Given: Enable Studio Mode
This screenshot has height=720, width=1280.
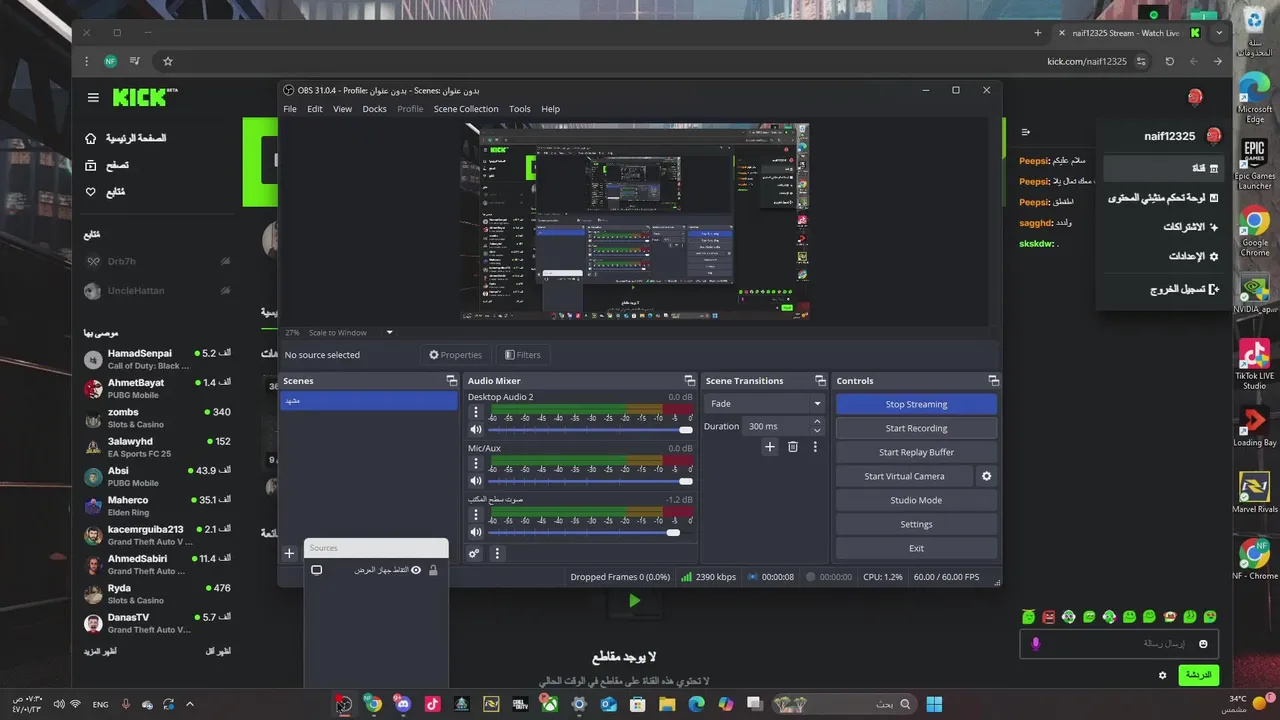Looking at the screenshot, I should tap(916, 500).
